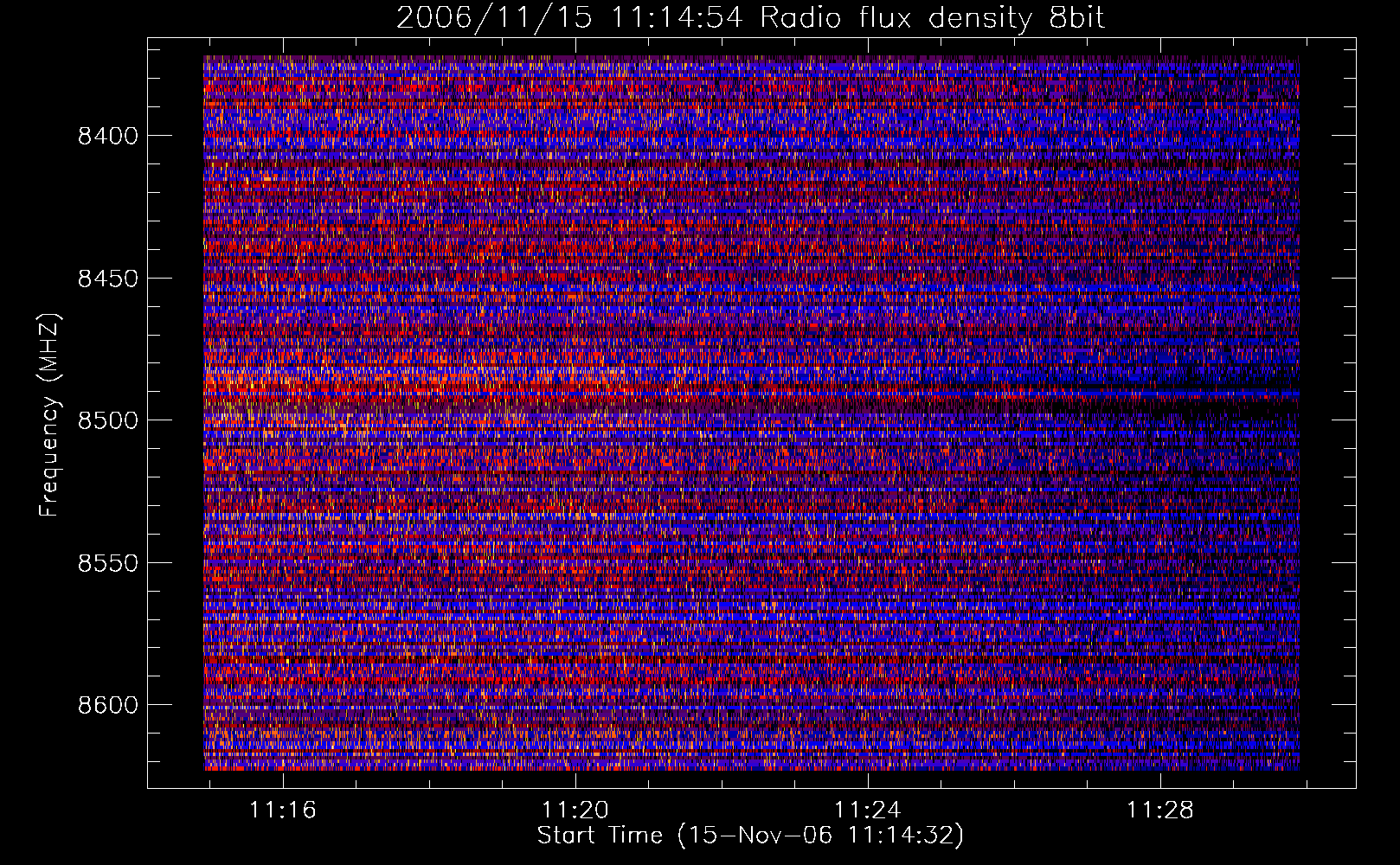The width and height of the screenshot is (1400, 865).
Task: Click the 8550 frequency tick label
Action: [x=108, y=563]
